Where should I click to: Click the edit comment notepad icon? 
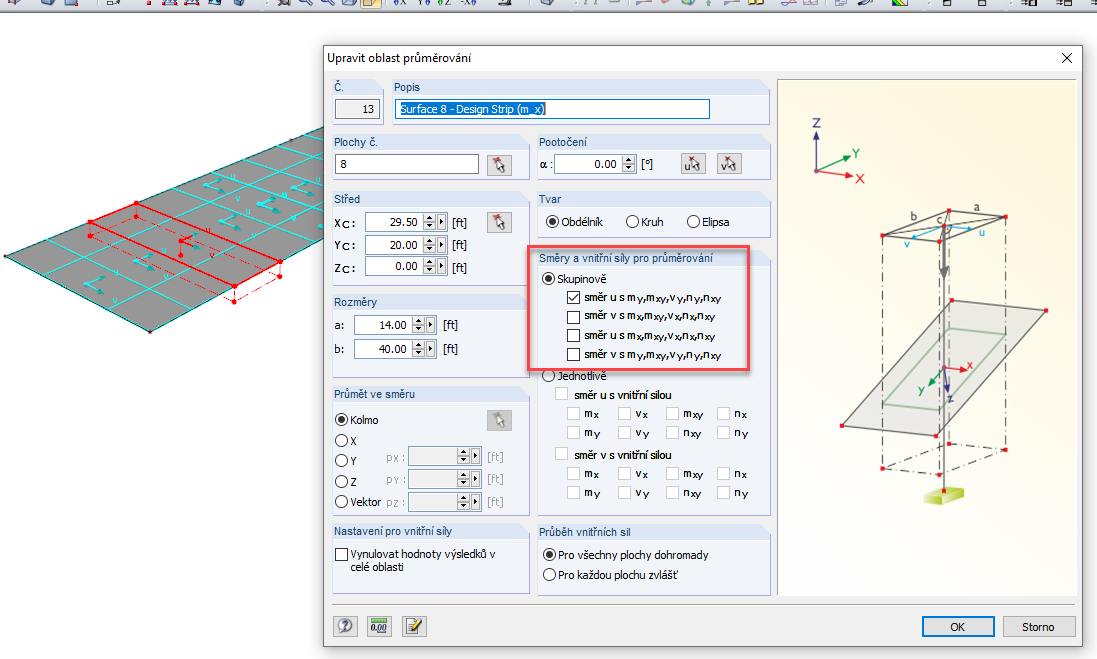point(413,626)
